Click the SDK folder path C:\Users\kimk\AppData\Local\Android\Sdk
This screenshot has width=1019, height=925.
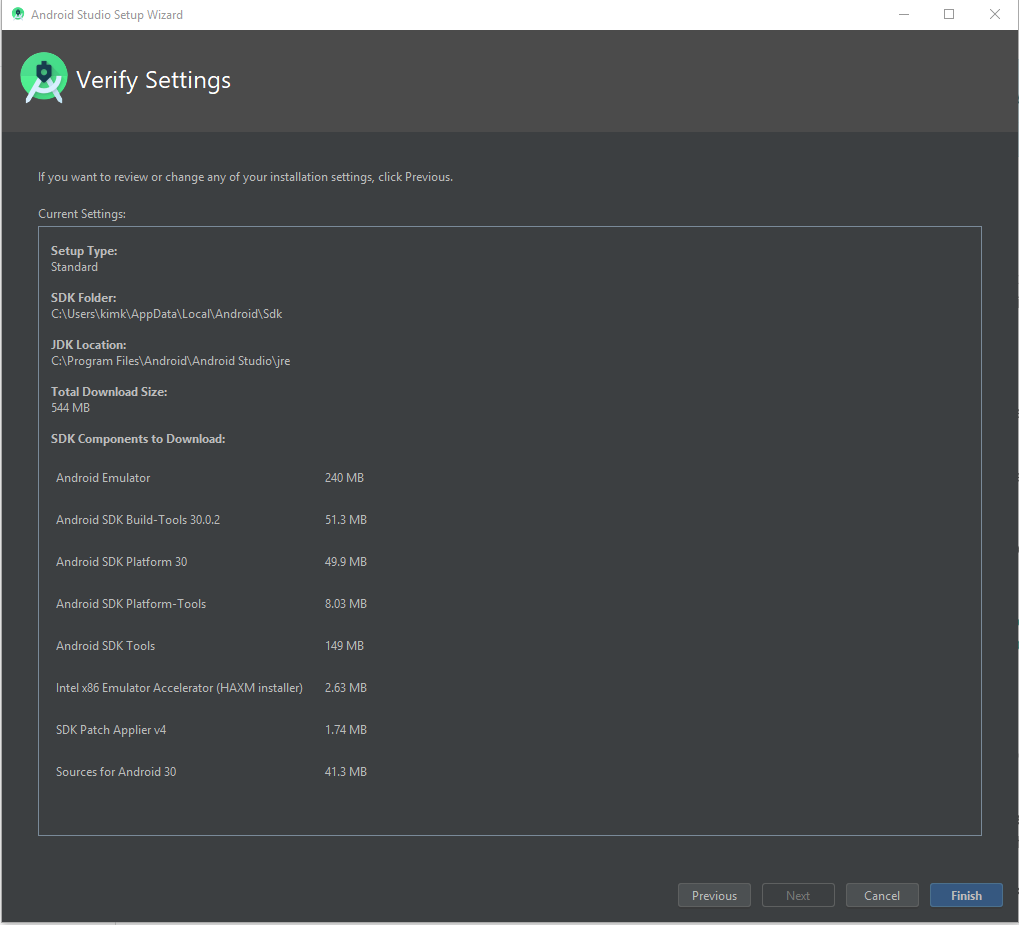click(166, 314)
